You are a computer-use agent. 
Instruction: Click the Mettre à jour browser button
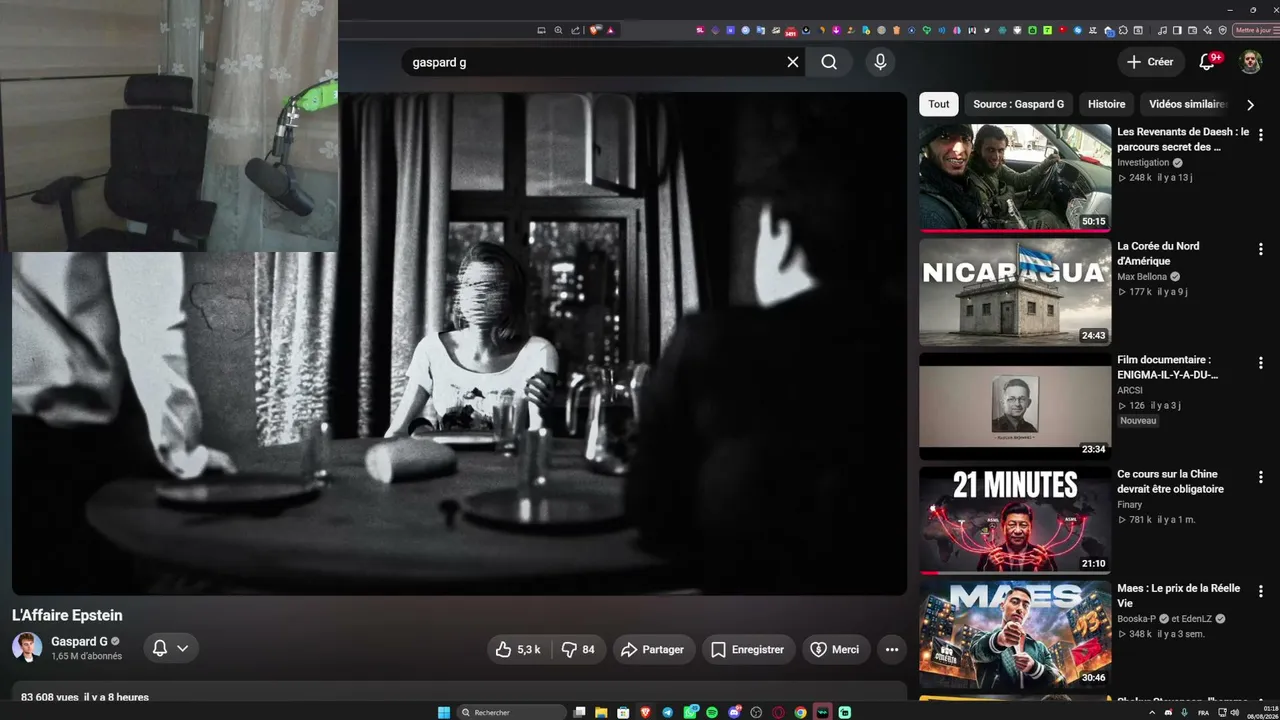click(x=1257, y=30)
